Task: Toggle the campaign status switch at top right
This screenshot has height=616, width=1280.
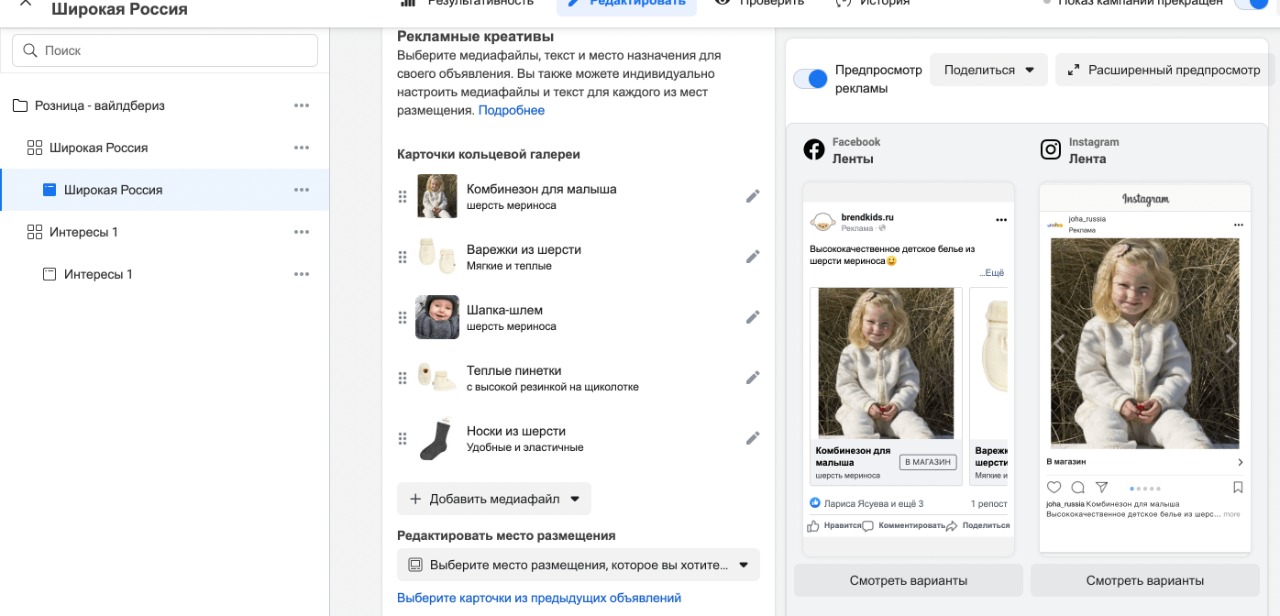Action: 1250,4
